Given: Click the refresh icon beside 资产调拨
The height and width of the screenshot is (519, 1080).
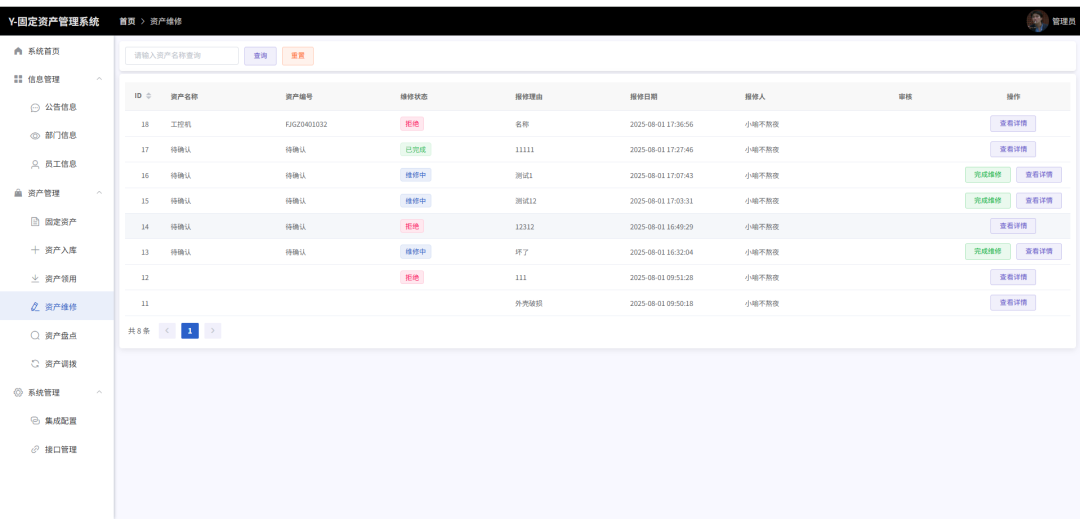Looking at the screenshot, I should 35,363.
